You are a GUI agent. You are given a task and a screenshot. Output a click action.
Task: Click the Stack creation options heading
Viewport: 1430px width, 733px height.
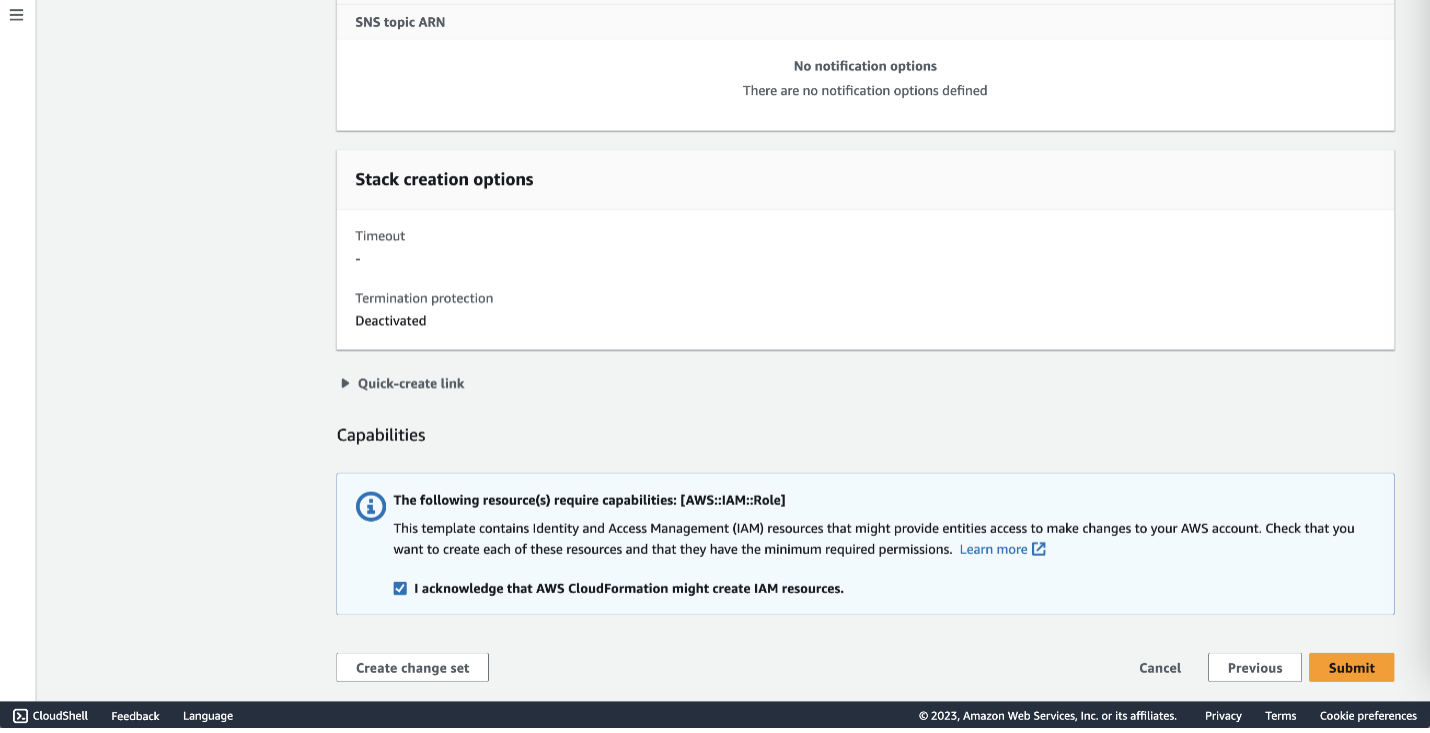coord(444,179)
